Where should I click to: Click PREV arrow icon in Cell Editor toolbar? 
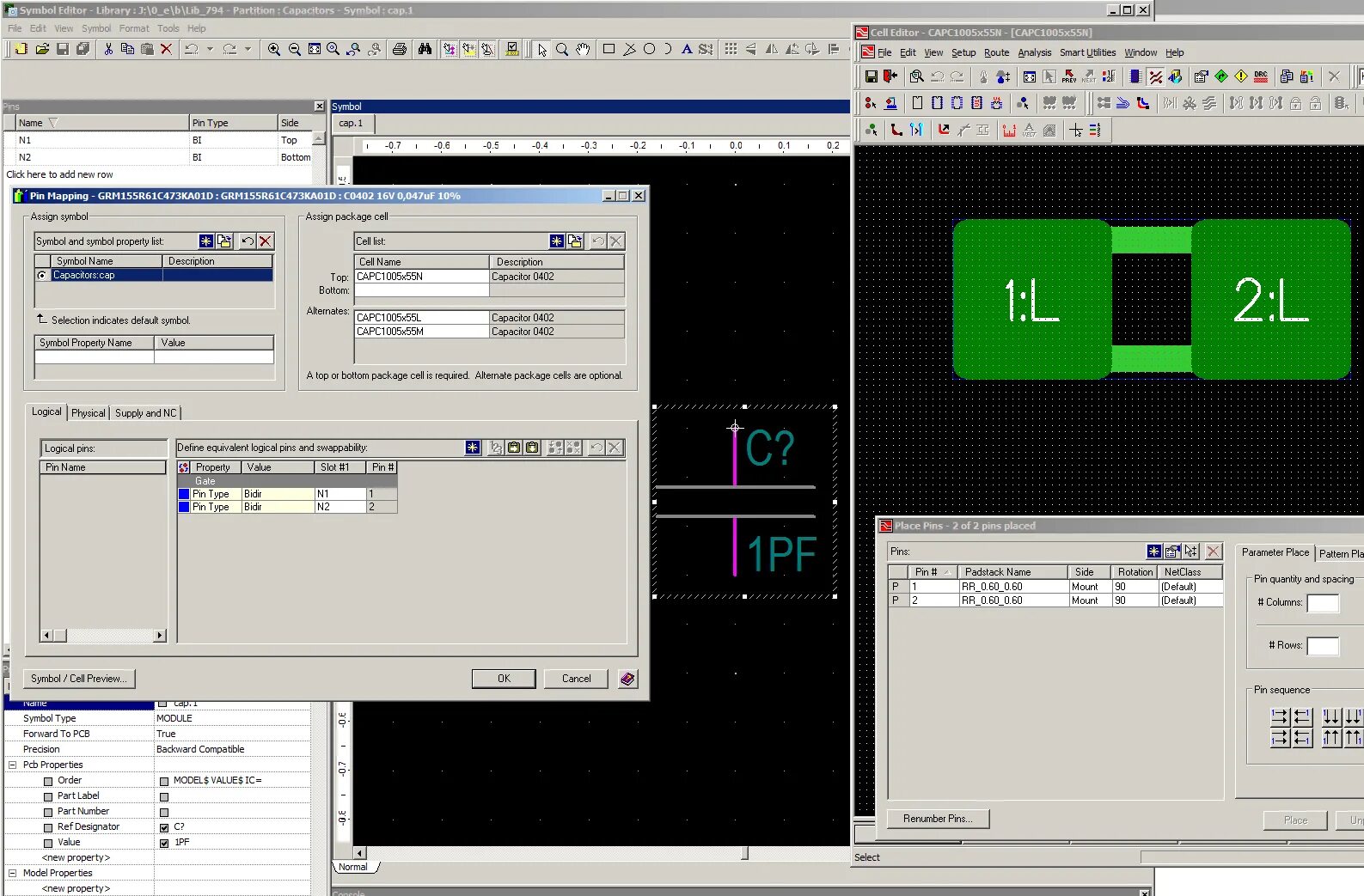[1069, 76]
